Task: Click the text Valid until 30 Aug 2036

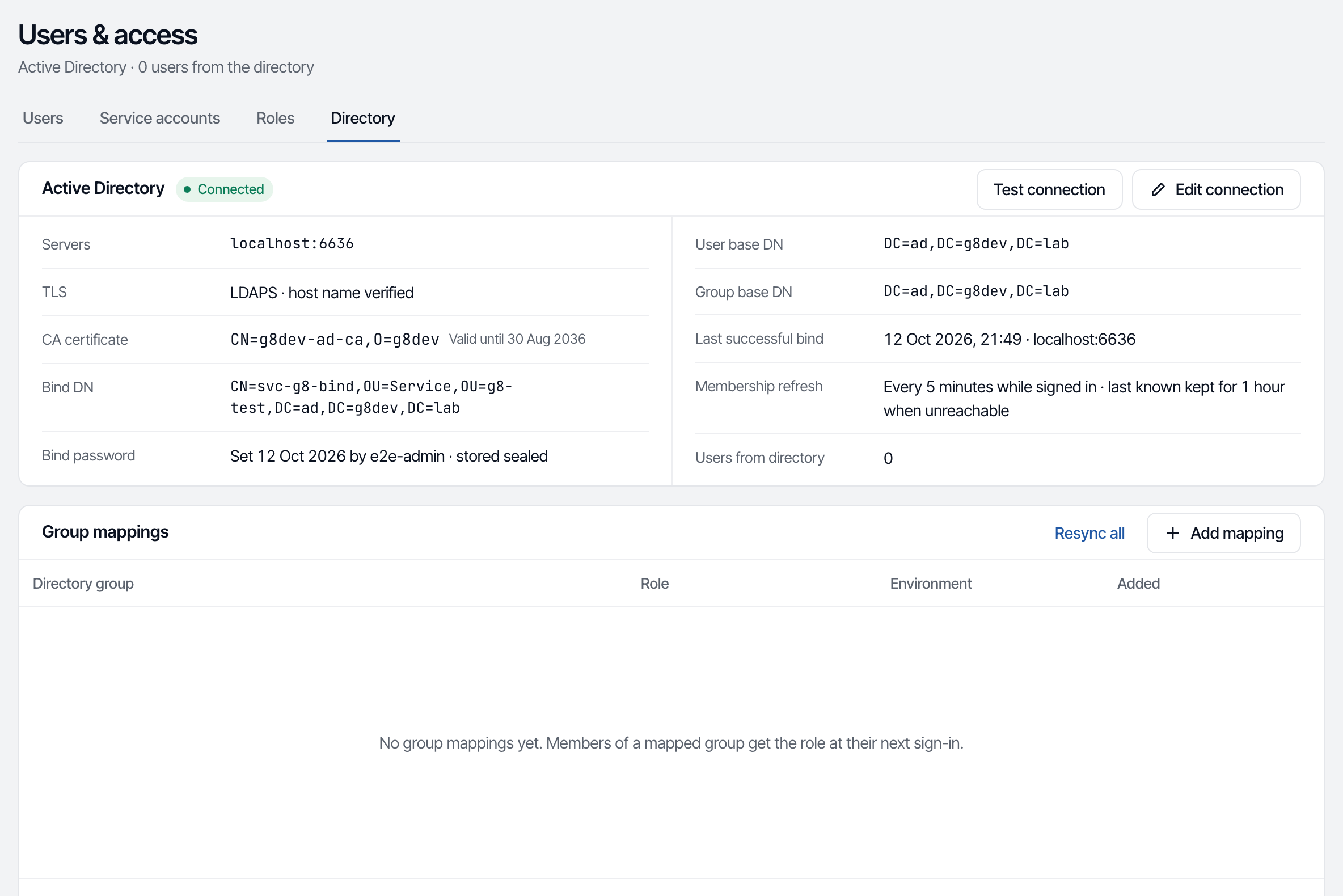Action: coord(517,339)
